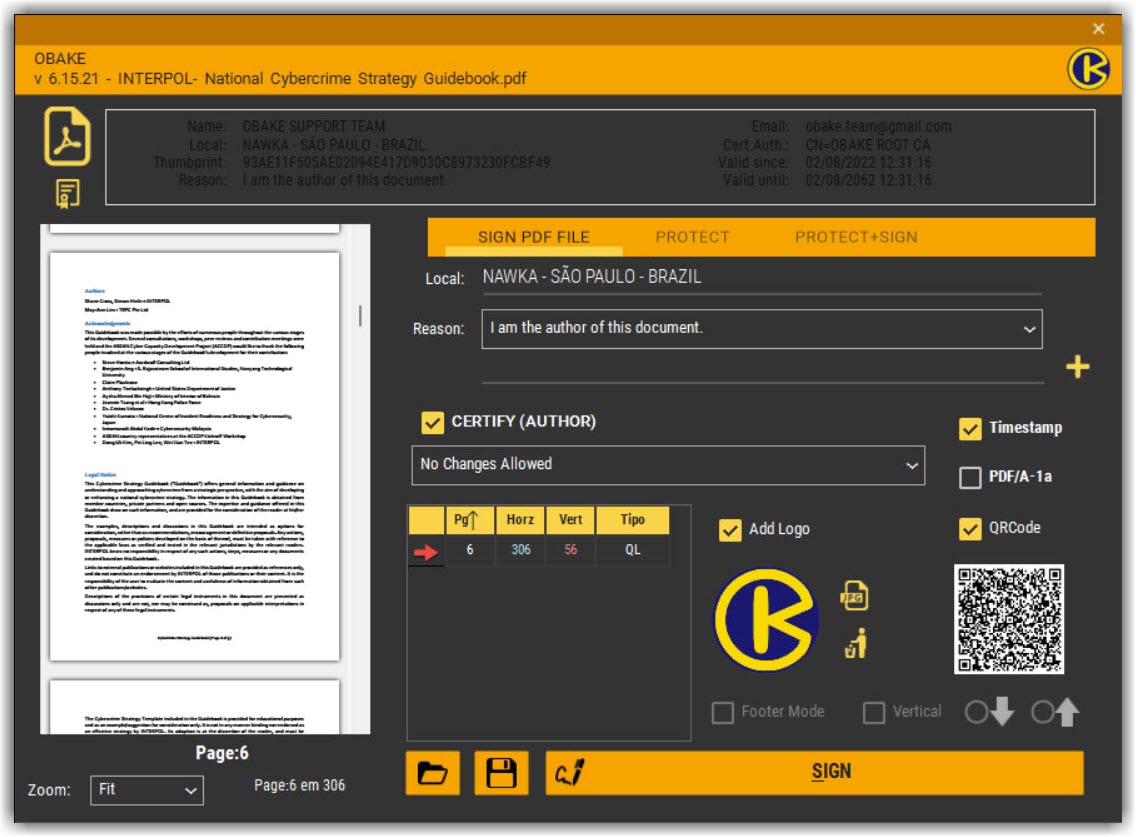Click 'OBAKE SUPPORT TEAM' name text
1136x837 pixels.
coord(314,127)
